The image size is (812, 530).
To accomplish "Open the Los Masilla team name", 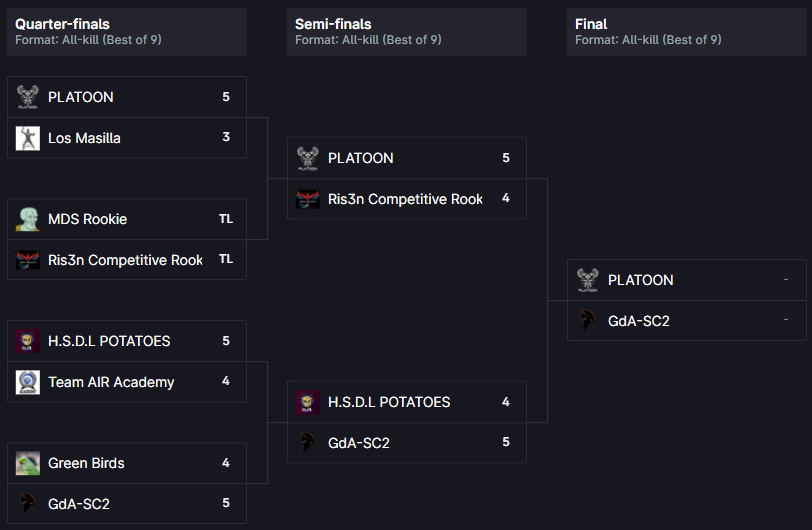I will (84, 138).
